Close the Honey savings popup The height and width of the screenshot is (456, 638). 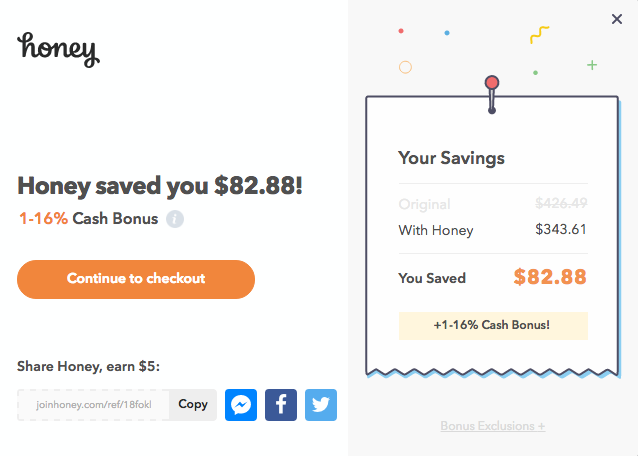coord(616,18)
